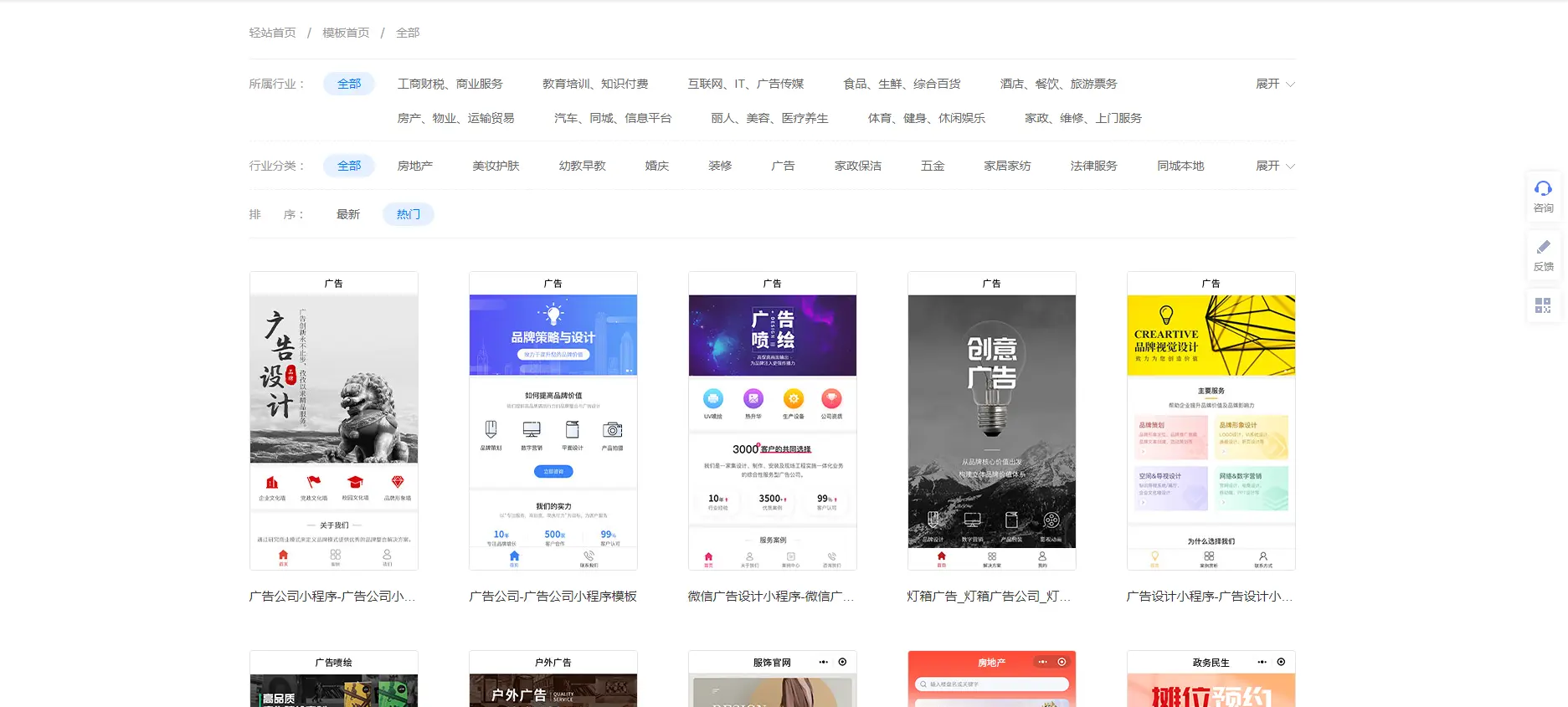Click more dots icon on 服饰官网 template
The image size is (1568, 707).
click(823, 662)
